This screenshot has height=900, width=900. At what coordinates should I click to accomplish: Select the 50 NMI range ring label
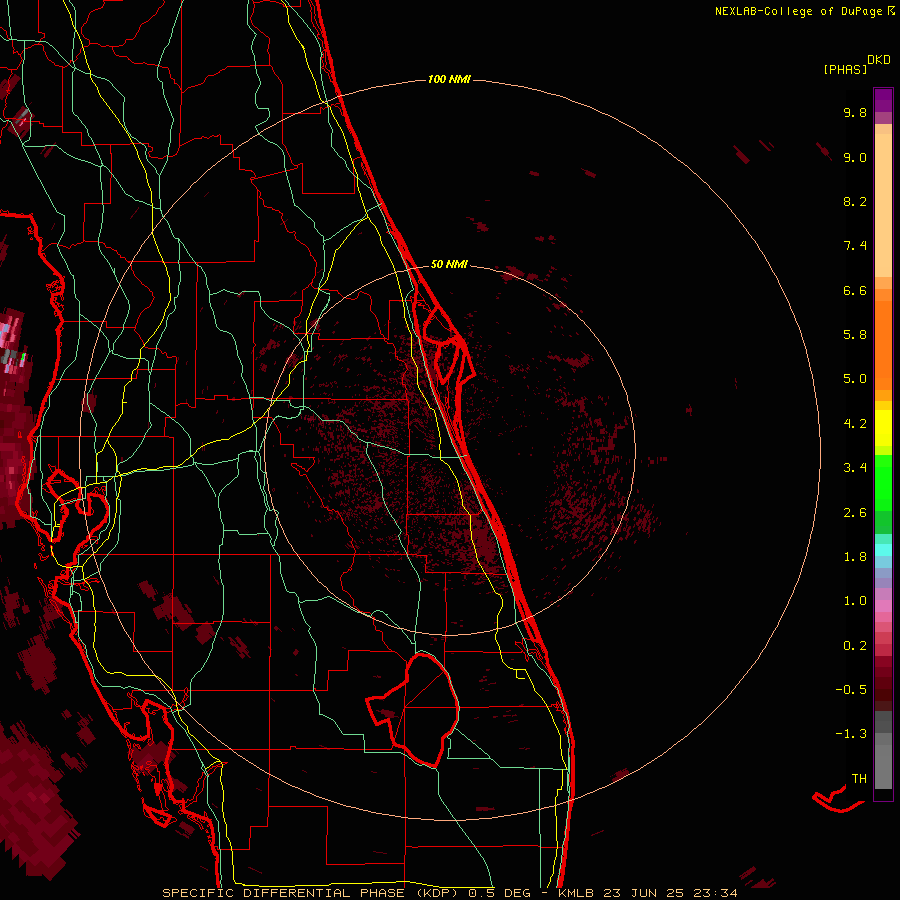coord(449,264)
